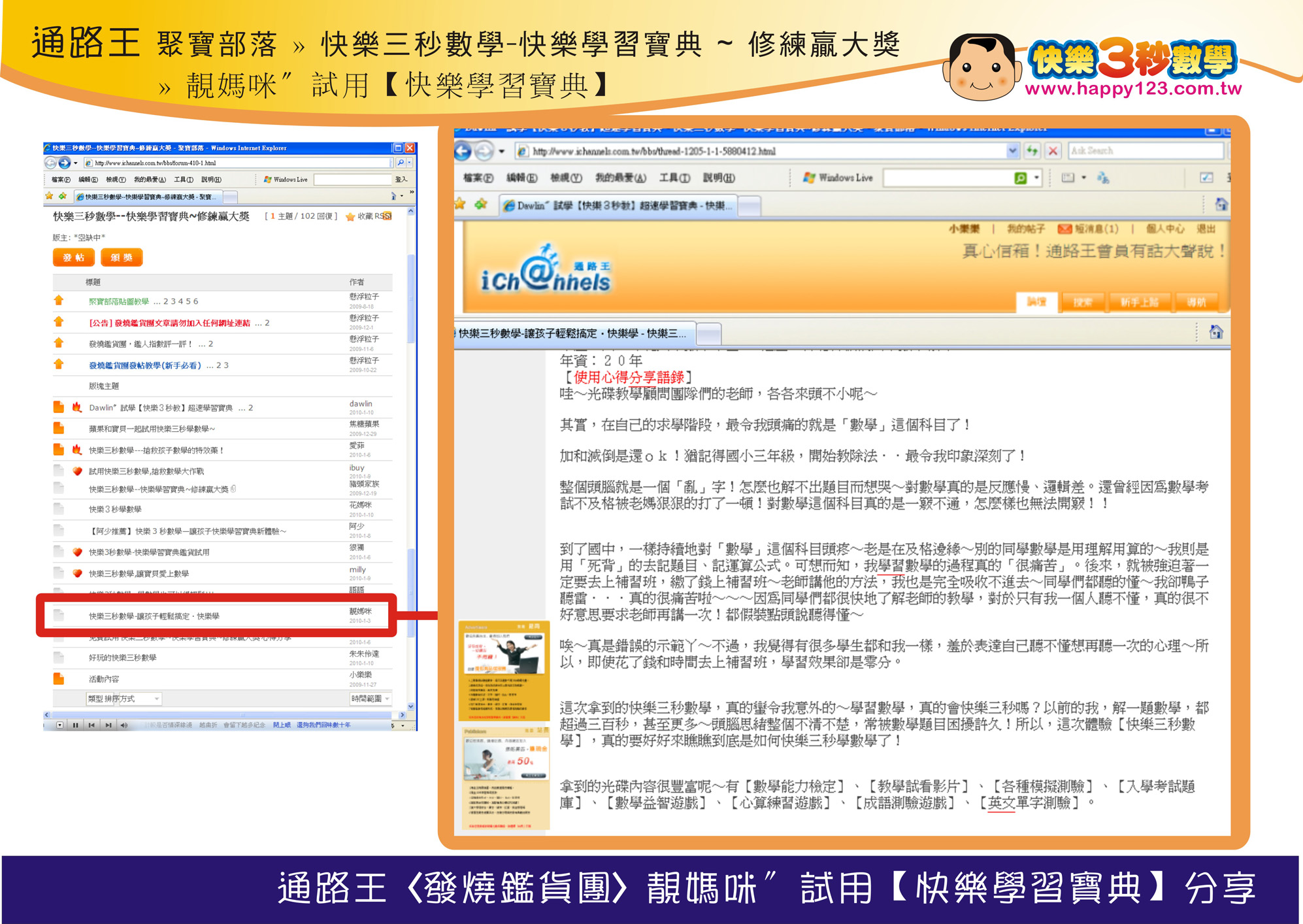
Task: Click favorites star icon in right browser
Action: click(x=461, y=205)
